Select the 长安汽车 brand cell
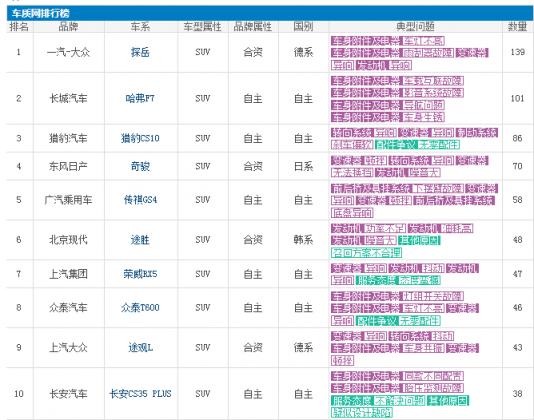The image size is (534, 420). (x=68, y=394)
